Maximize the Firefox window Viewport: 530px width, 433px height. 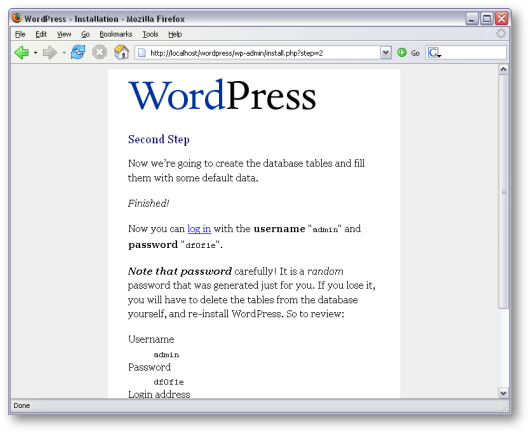pyautogui.click(x=487, y=18)
